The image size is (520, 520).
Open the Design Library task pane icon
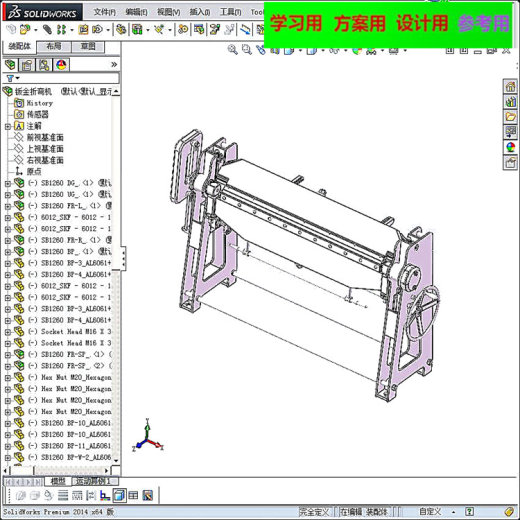coord(510,102)
